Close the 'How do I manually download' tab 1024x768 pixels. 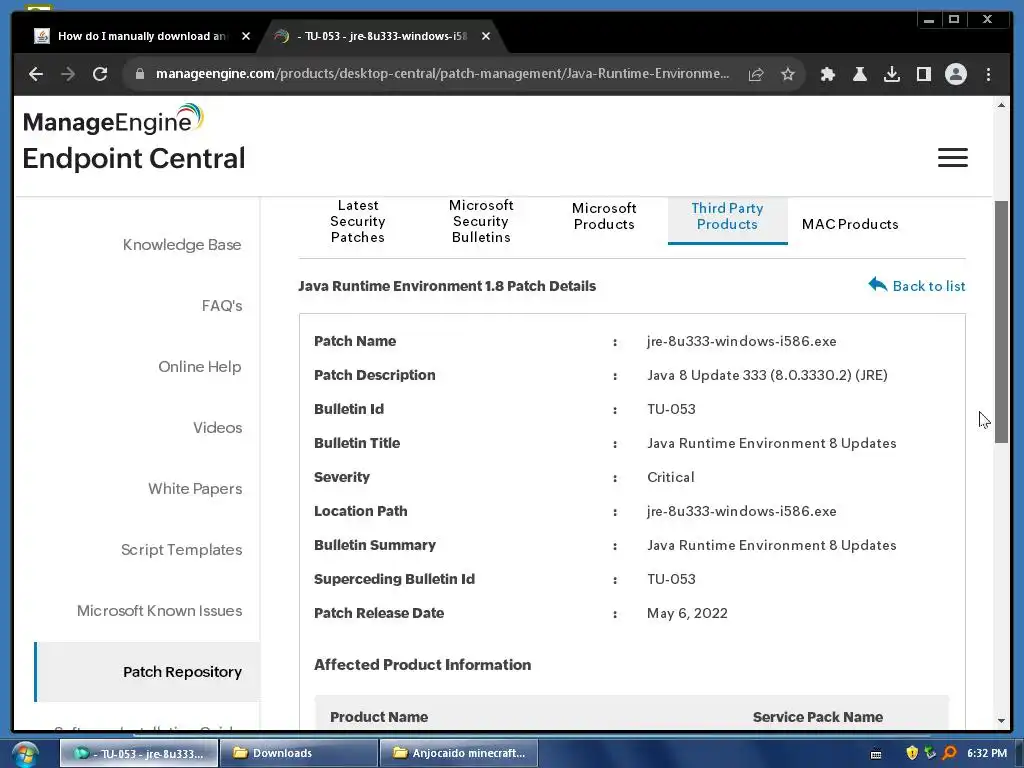coord(246,36)
